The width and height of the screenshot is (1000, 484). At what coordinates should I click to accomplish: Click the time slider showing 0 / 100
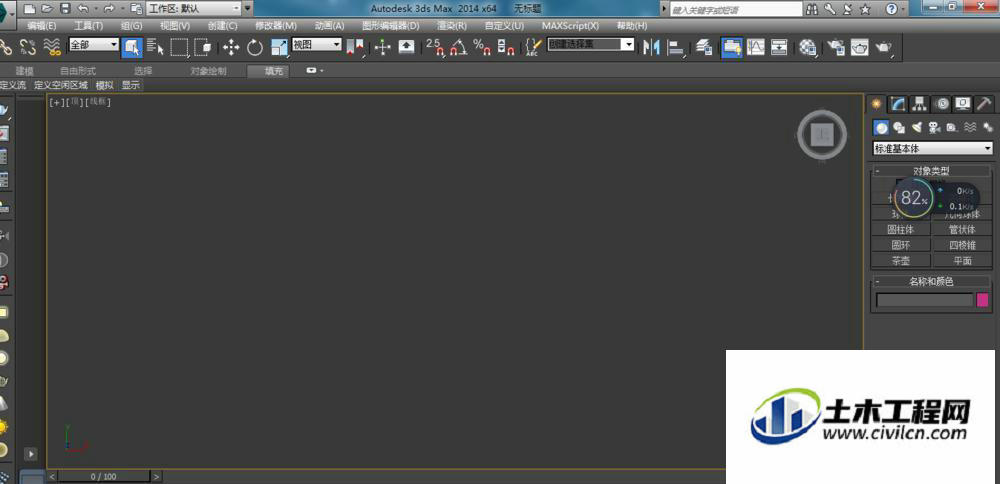point(104,476)
